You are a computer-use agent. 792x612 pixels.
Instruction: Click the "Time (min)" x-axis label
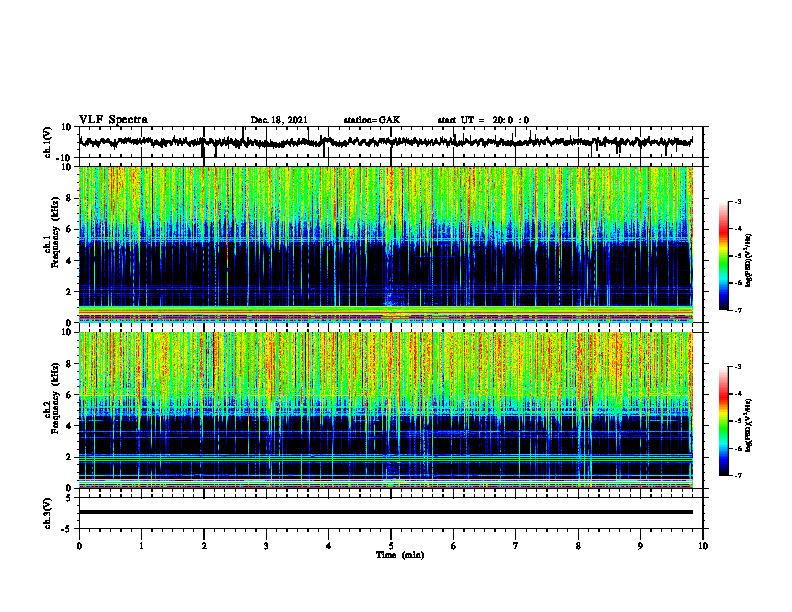pyautogui.click(x=400, y=555)
